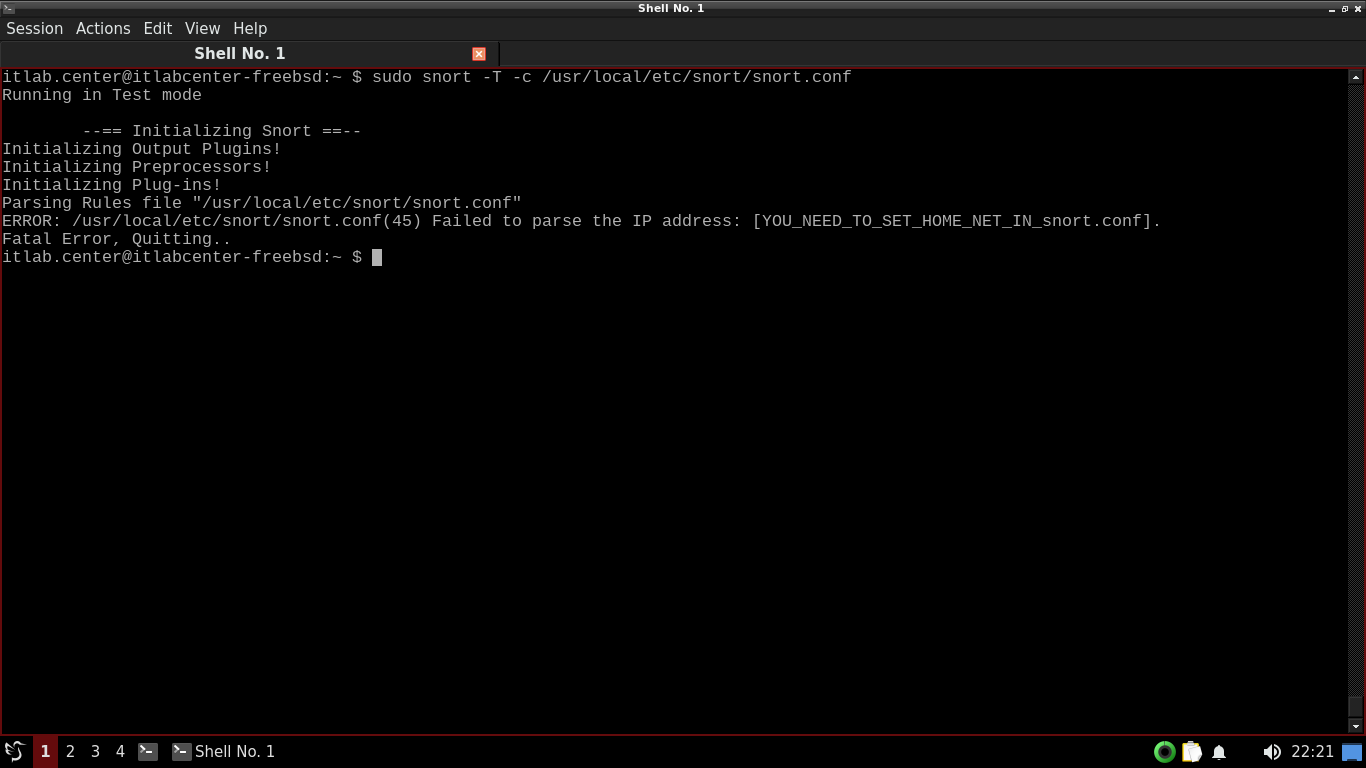Open the Edit menu

(157, 28)
